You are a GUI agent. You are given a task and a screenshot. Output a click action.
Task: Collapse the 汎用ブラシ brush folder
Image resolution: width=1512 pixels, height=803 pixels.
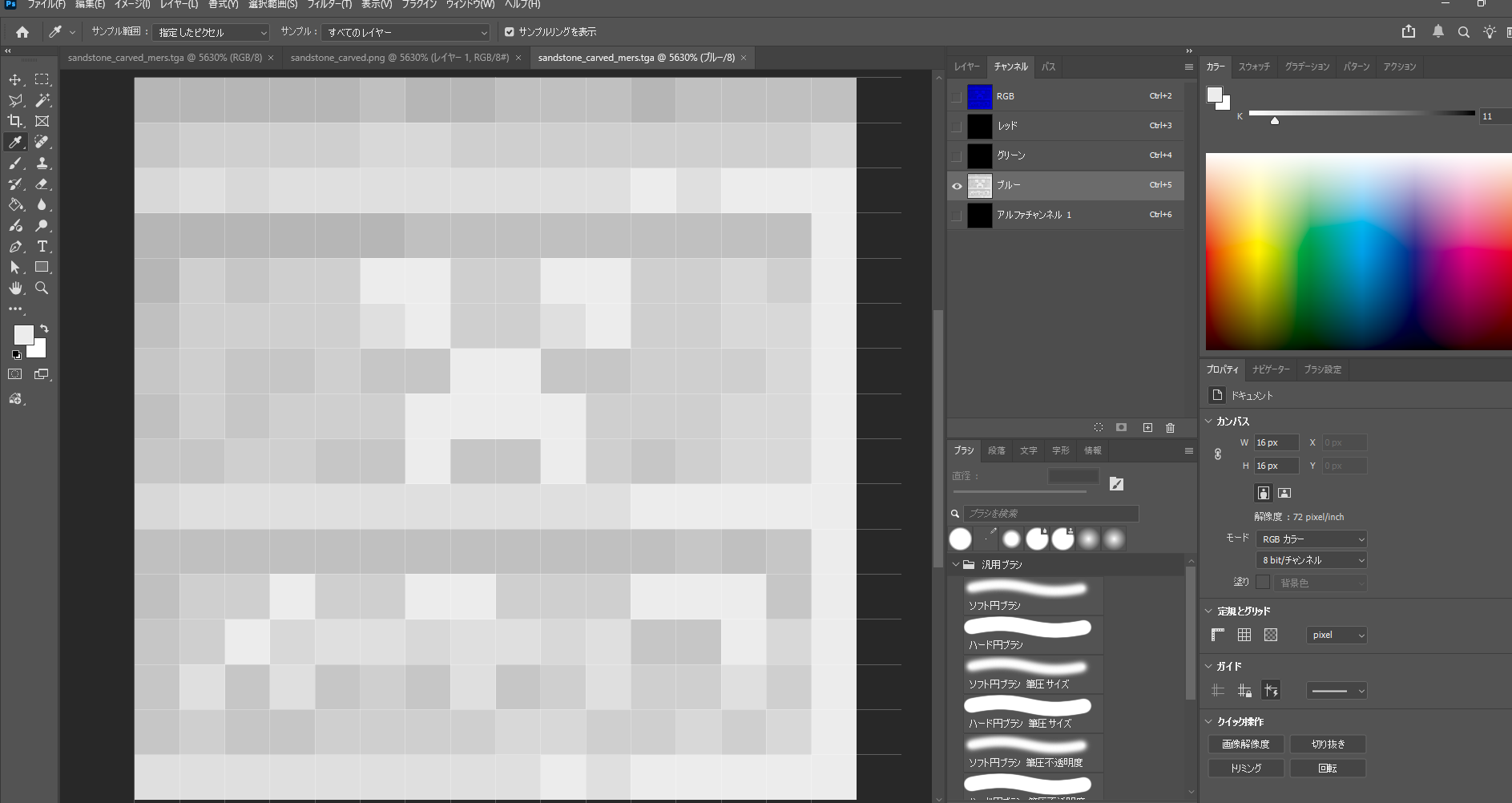click(956, 564)
